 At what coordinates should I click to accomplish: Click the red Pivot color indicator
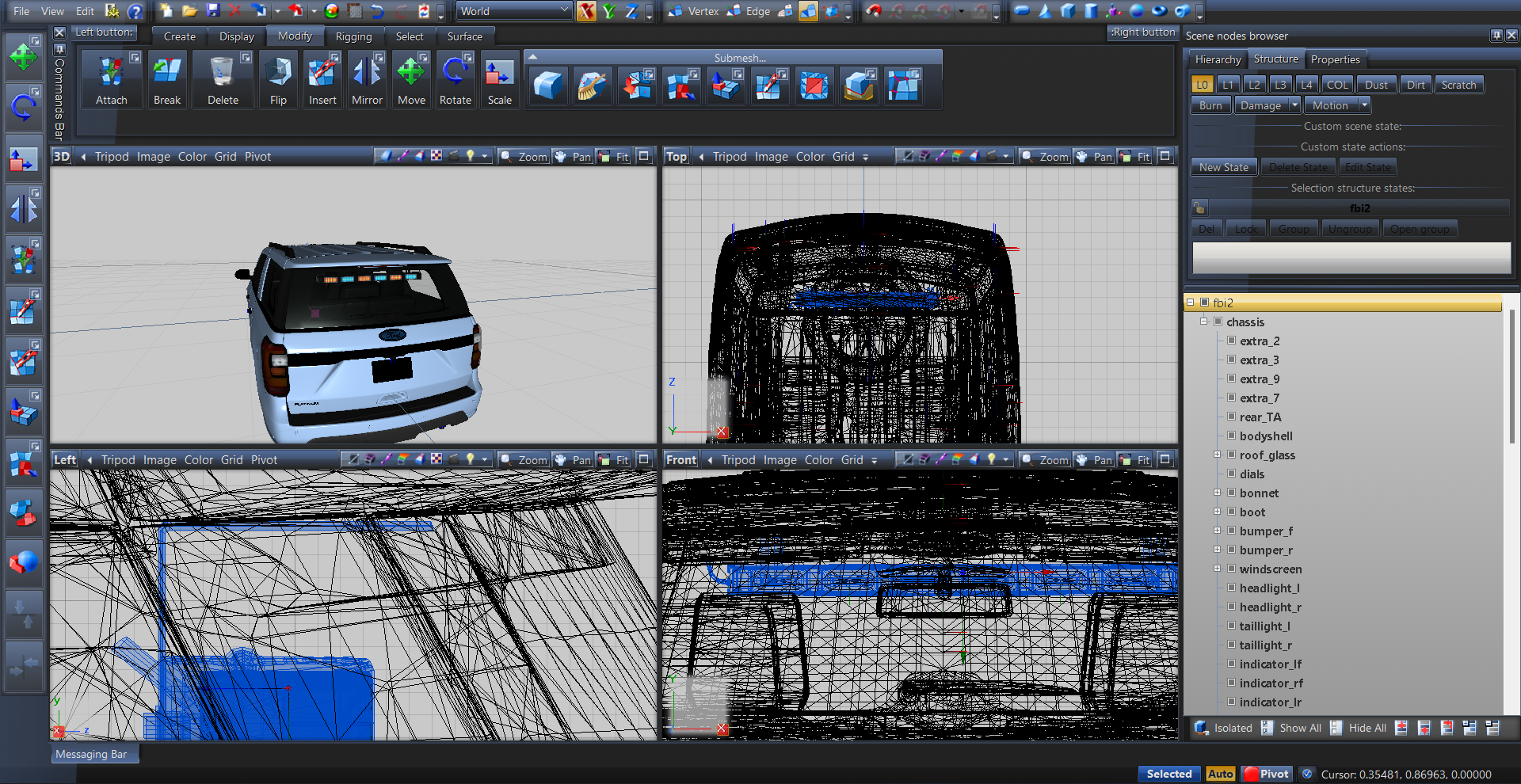click(1251, 774)
